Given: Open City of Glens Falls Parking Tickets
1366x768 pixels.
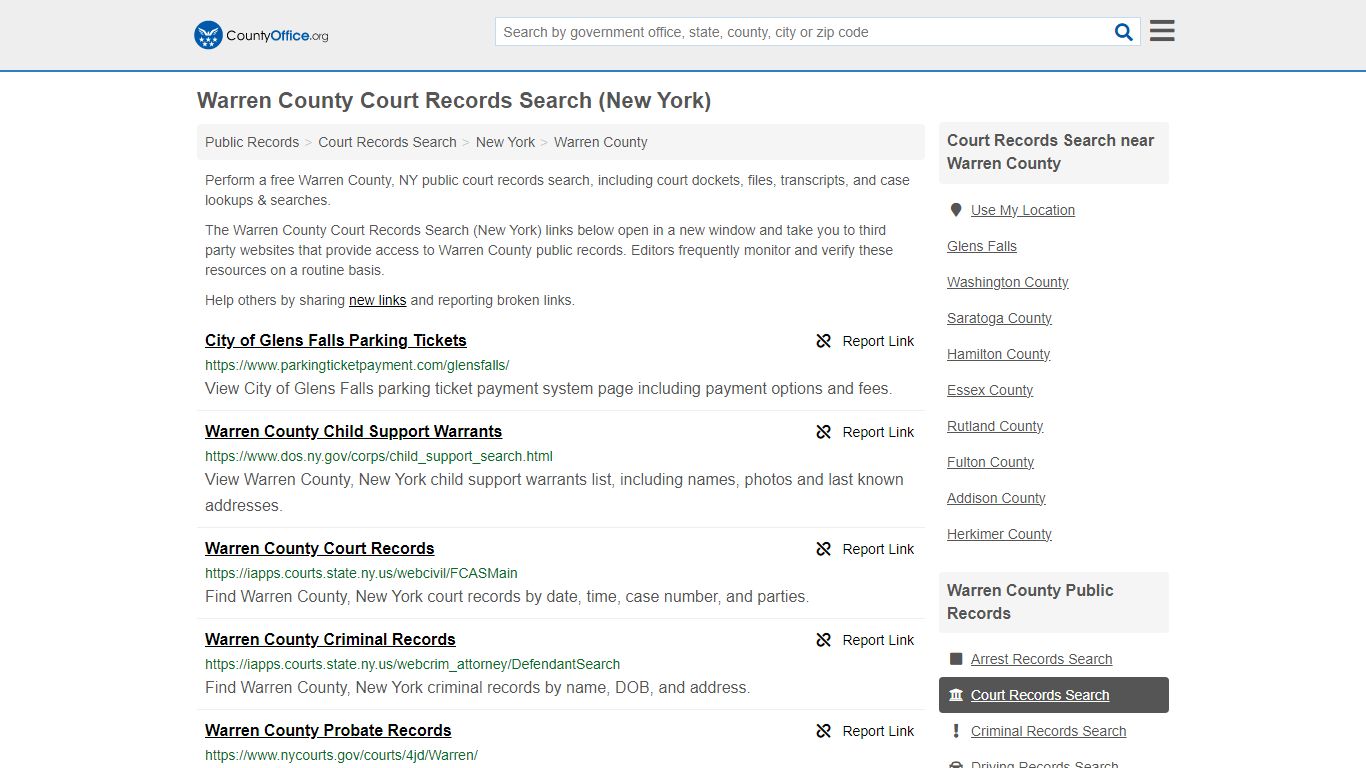Looking at the screenshot, I should (336, 340).
